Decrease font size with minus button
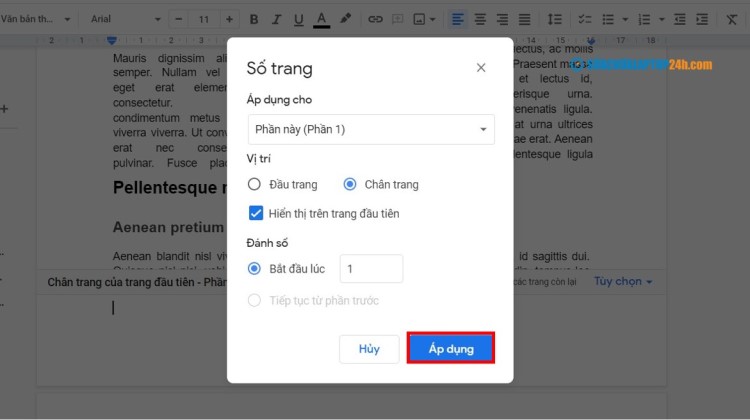750x420 pixels. coord(178,19)
